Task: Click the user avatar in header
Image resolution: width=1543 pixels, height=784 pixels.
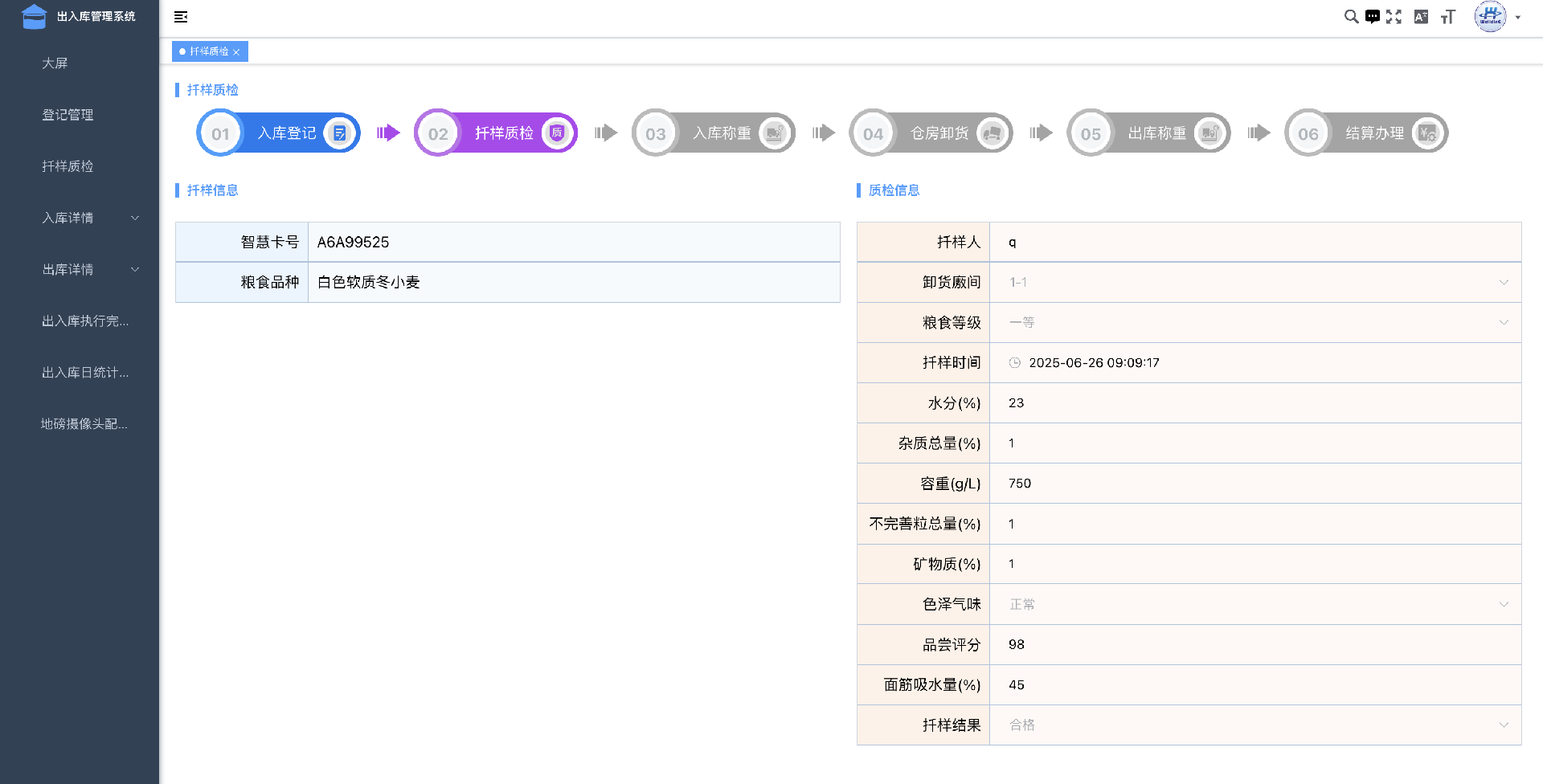Action: 1490,17
